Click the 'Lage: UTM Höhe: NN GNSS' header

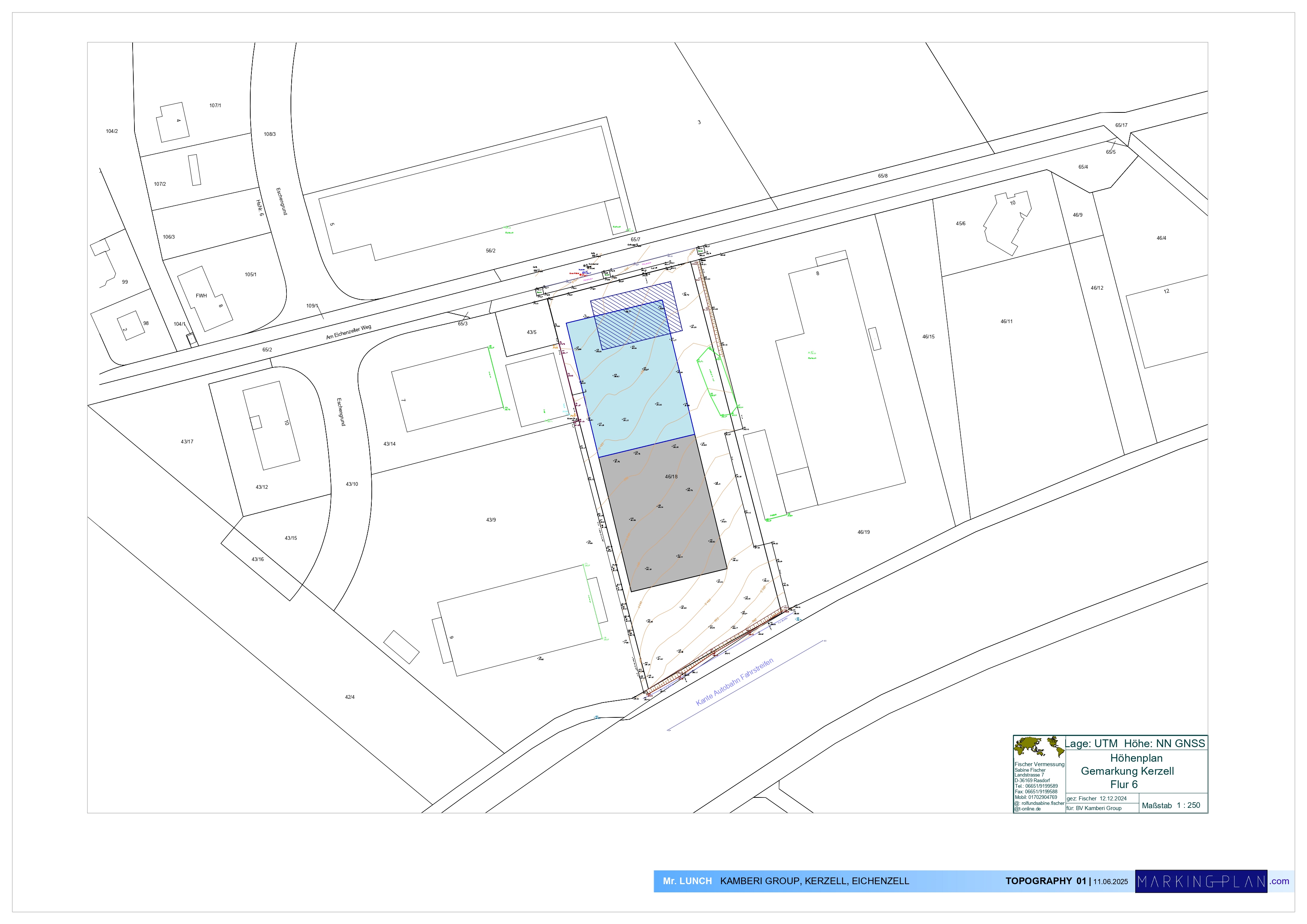coord(1135,743)
